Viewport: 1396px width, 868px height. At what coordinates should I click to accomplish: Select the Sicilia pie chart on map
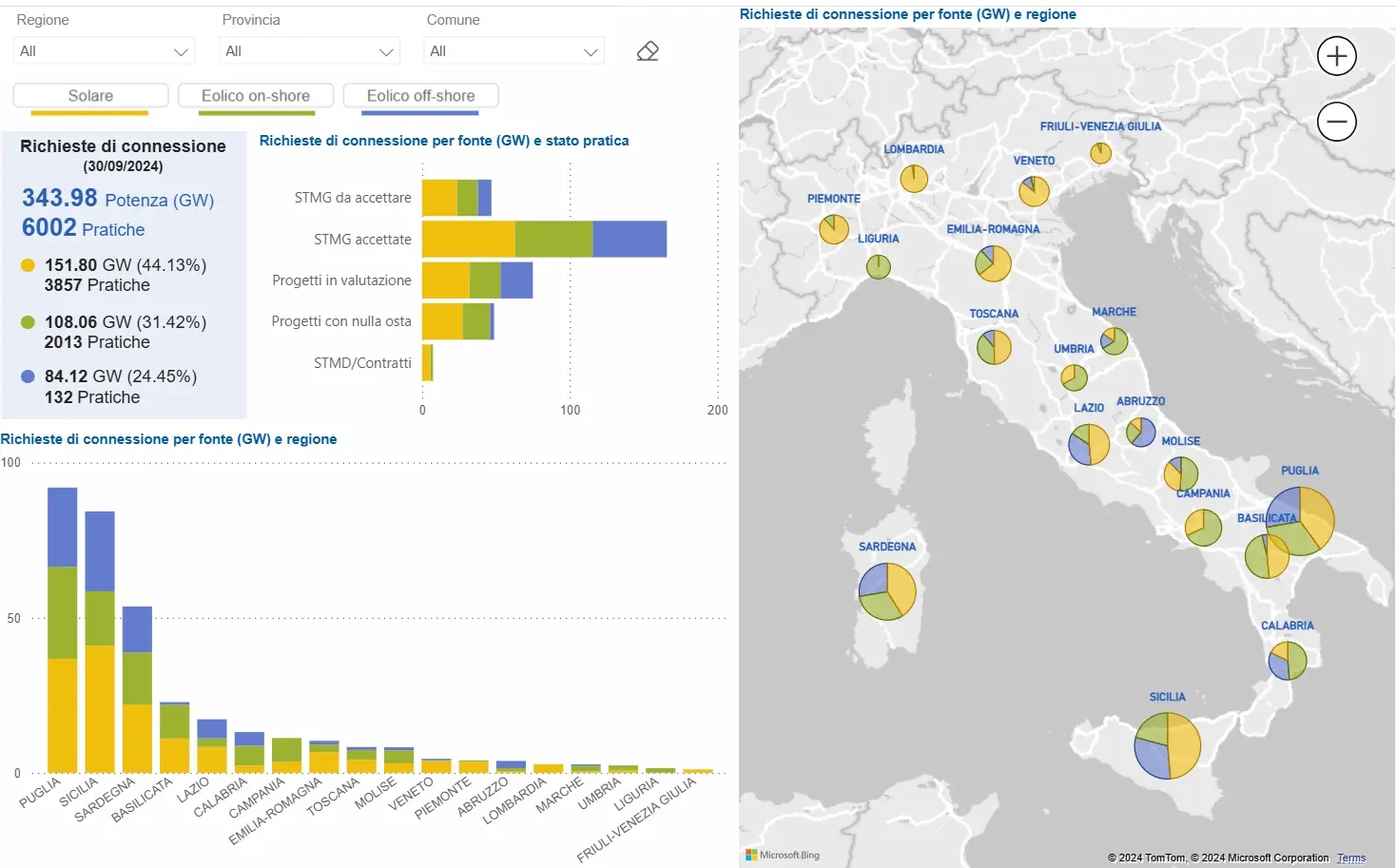[1167, 745]
